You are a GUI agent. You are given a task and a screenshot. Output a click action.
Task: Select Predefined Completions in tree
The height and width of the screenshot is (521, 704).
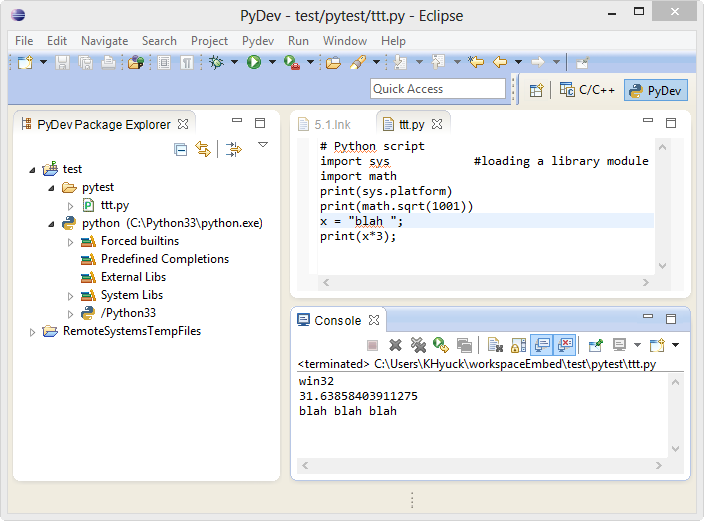point(164,259)
